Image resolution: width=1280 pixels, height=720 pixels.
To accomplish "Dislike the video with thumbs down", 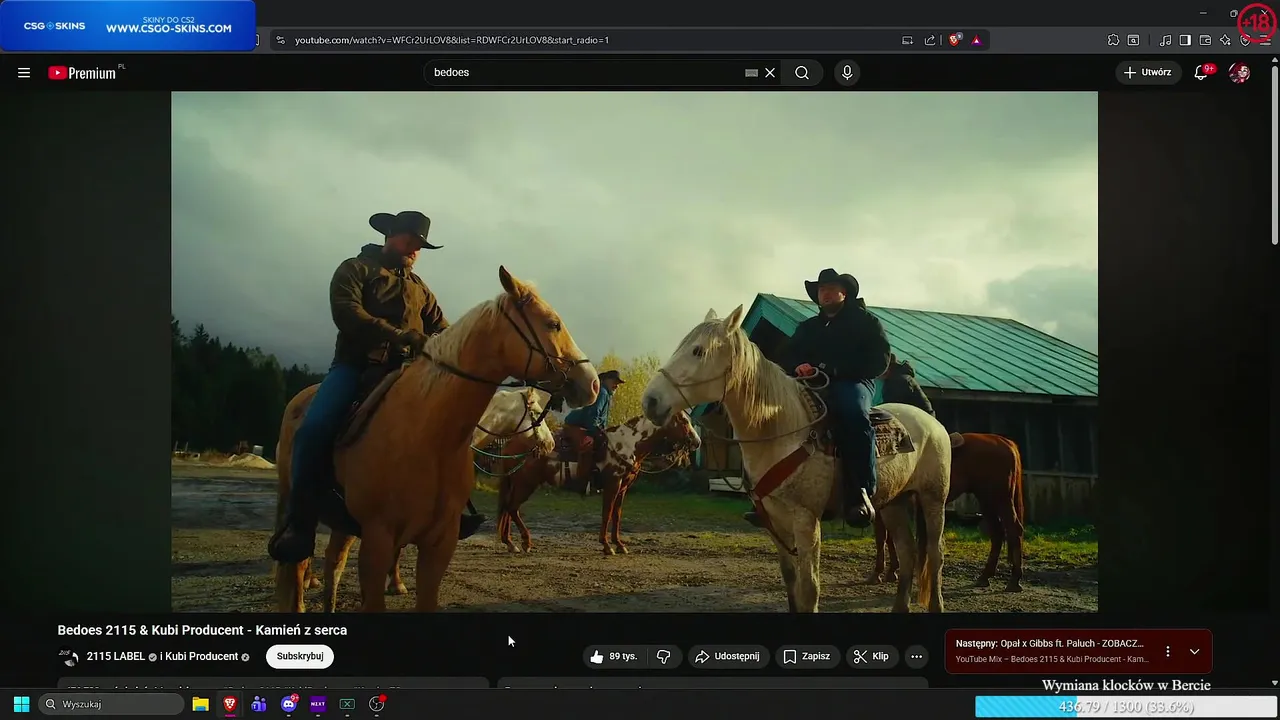I will (x=663, y=657).
